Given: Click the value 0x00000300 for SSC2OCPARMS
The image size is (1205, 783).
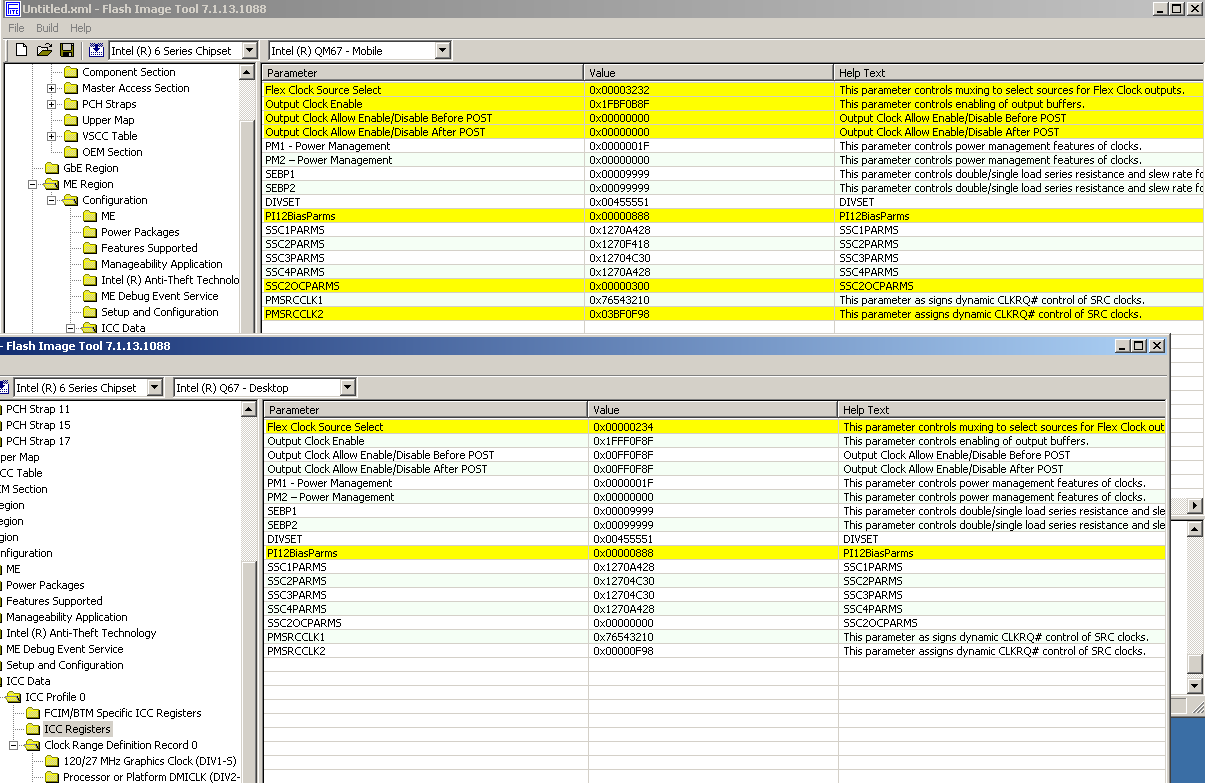Looking at the screenshot, I should pos(620,286).
